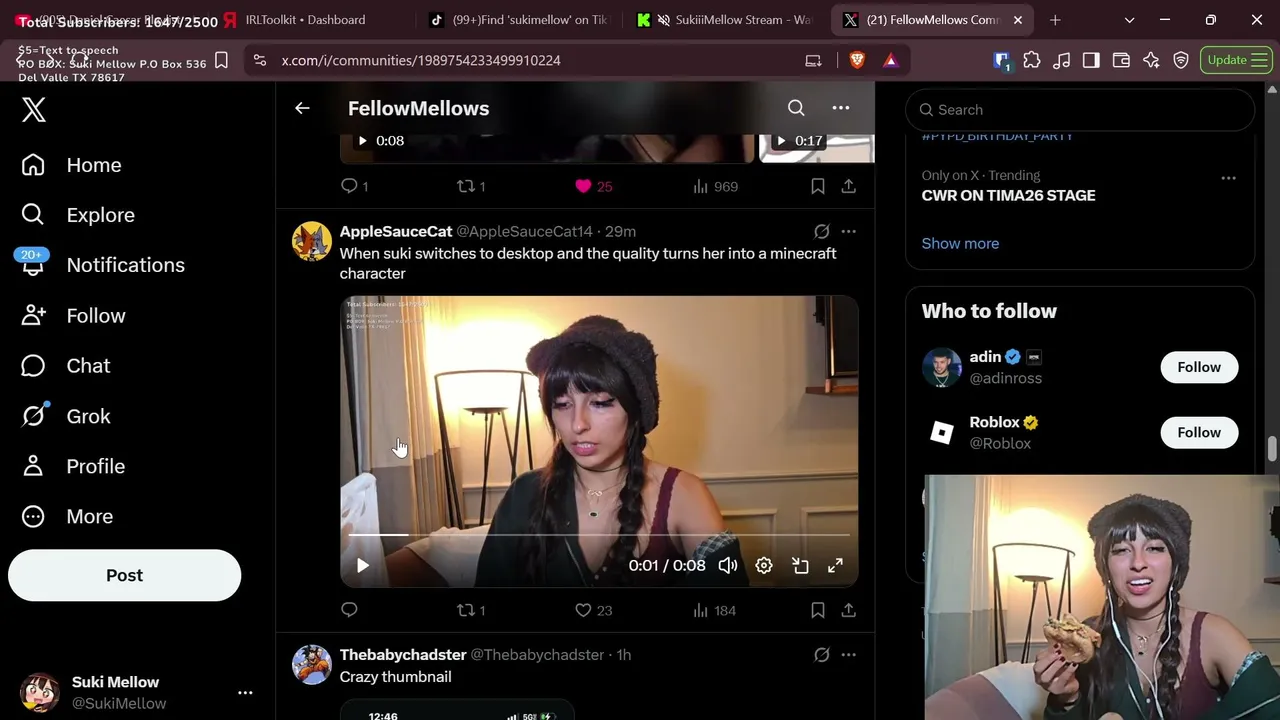Open account options for Suki Mellow
Screen dimensions: 1280x720
[245, 692]
